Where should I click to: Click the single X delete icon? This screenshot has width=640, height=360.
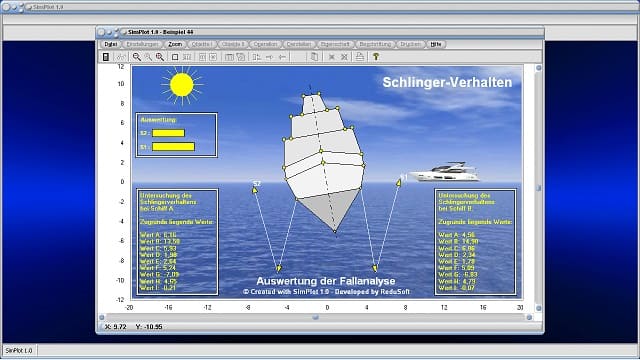click(x=331, y=57)
